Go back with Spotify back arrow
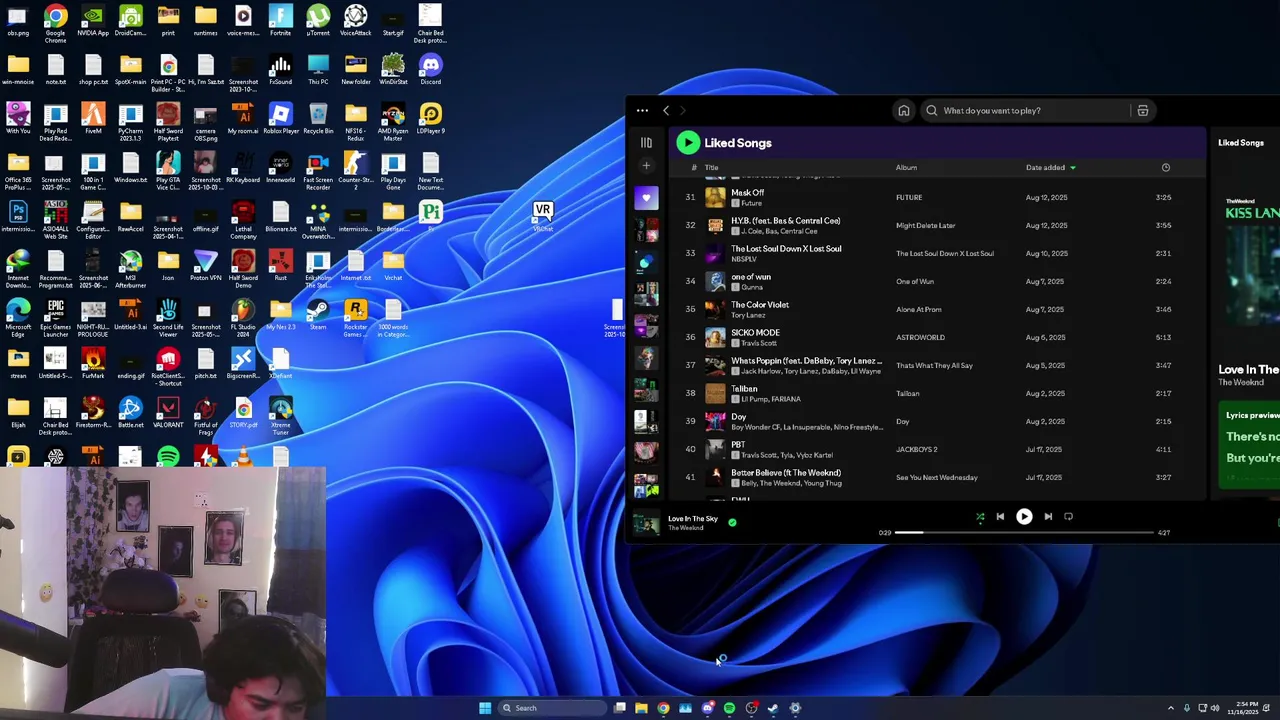Screen dimensions: 1280x720 tap(666, 111)
